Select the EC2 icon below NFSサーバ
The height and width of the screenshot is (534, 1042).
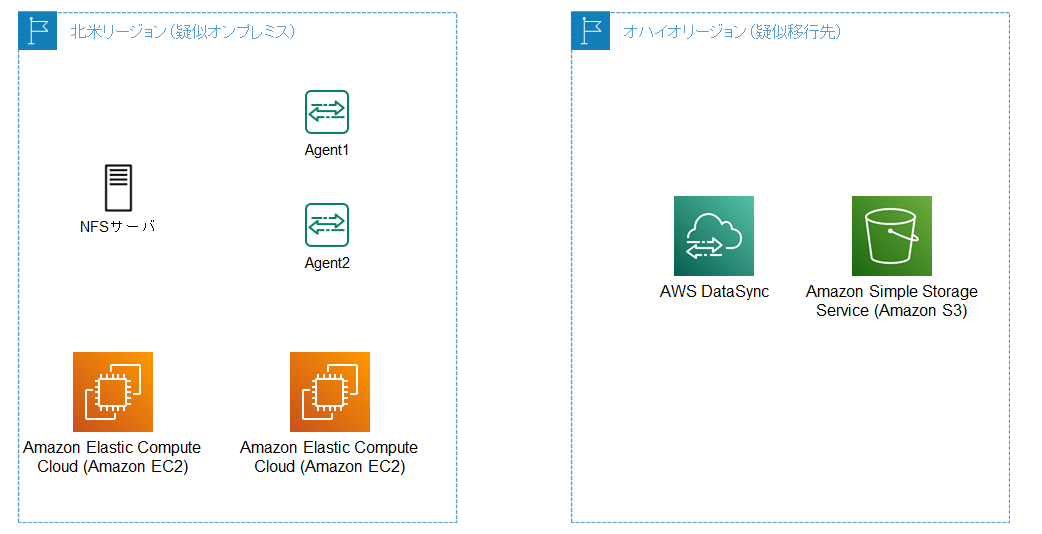[113, 392]
